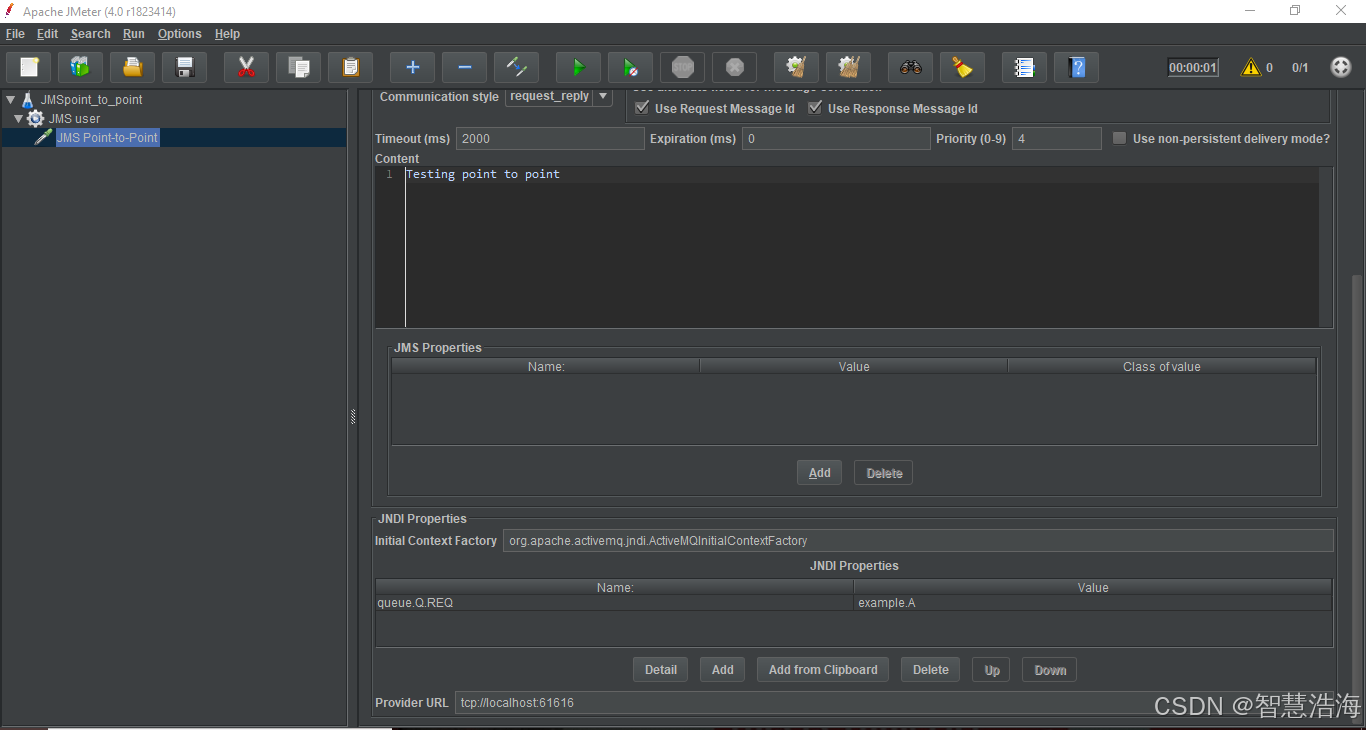
Task: Click the Help question mark icon
Action: pos(1076,67)
